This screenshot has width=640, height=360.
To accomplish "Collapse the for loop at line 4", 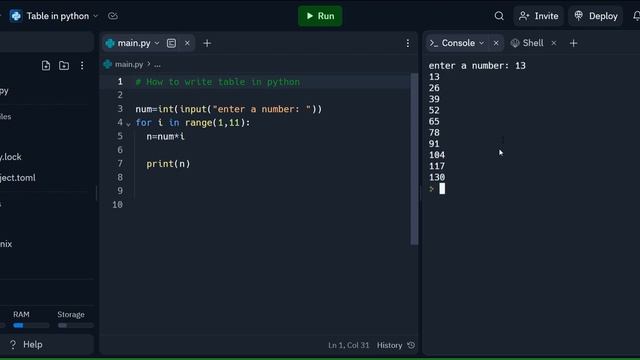I will coord(129,124).
